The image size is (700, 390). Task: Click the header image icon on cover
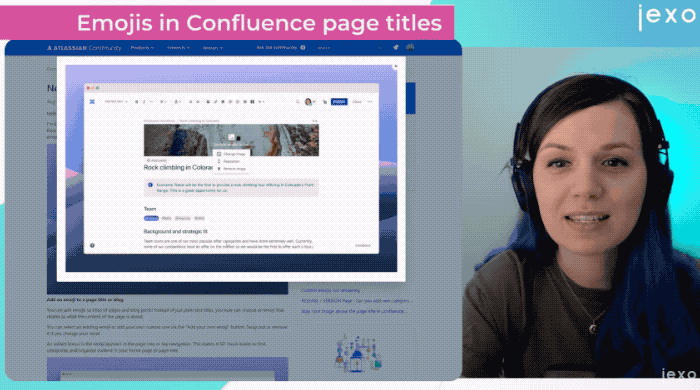tap(231, 137)
